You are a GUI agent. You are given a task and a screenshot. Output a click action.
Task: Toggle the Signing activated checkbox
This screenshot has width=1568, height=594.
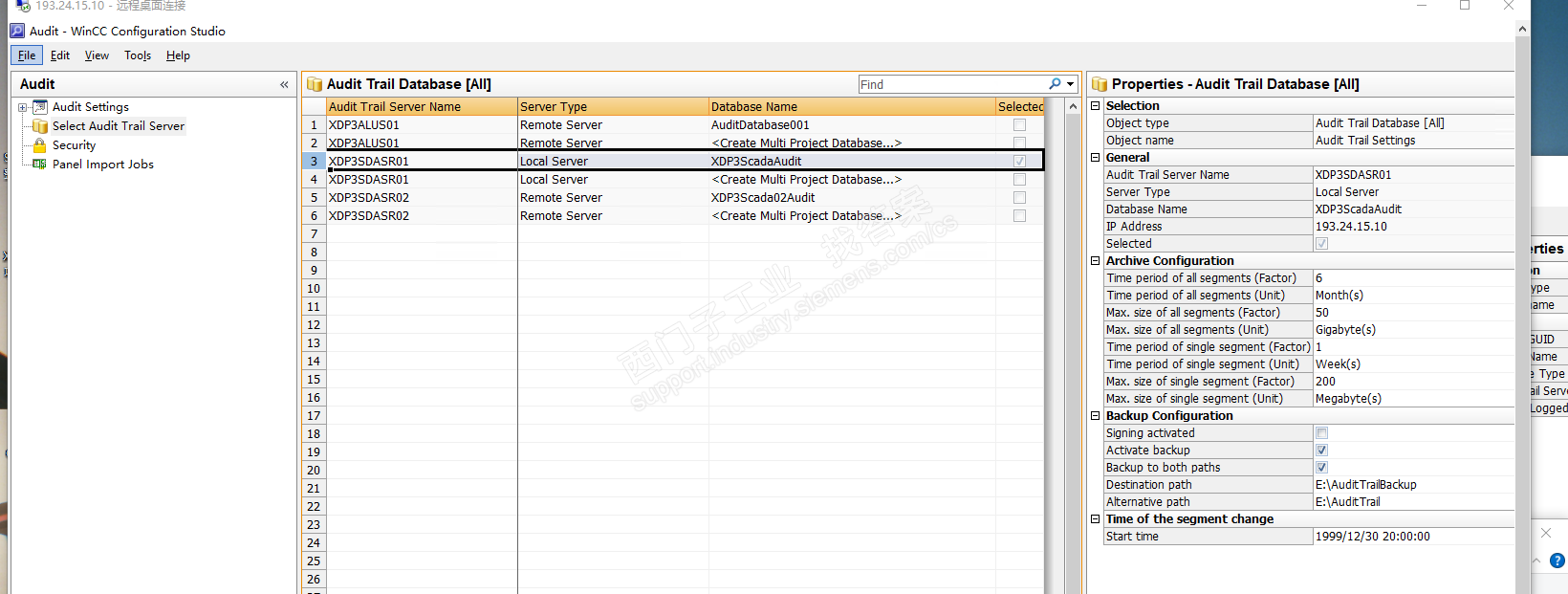coord(1321,433)
